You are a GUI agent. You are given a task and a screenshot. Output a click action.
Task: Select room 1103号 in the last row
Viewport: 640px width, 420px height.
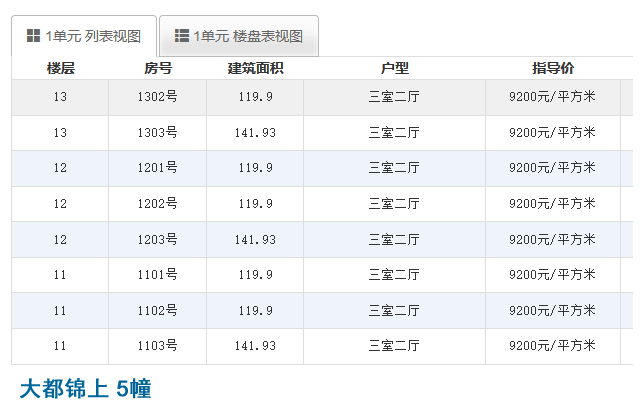pos(157,346)
